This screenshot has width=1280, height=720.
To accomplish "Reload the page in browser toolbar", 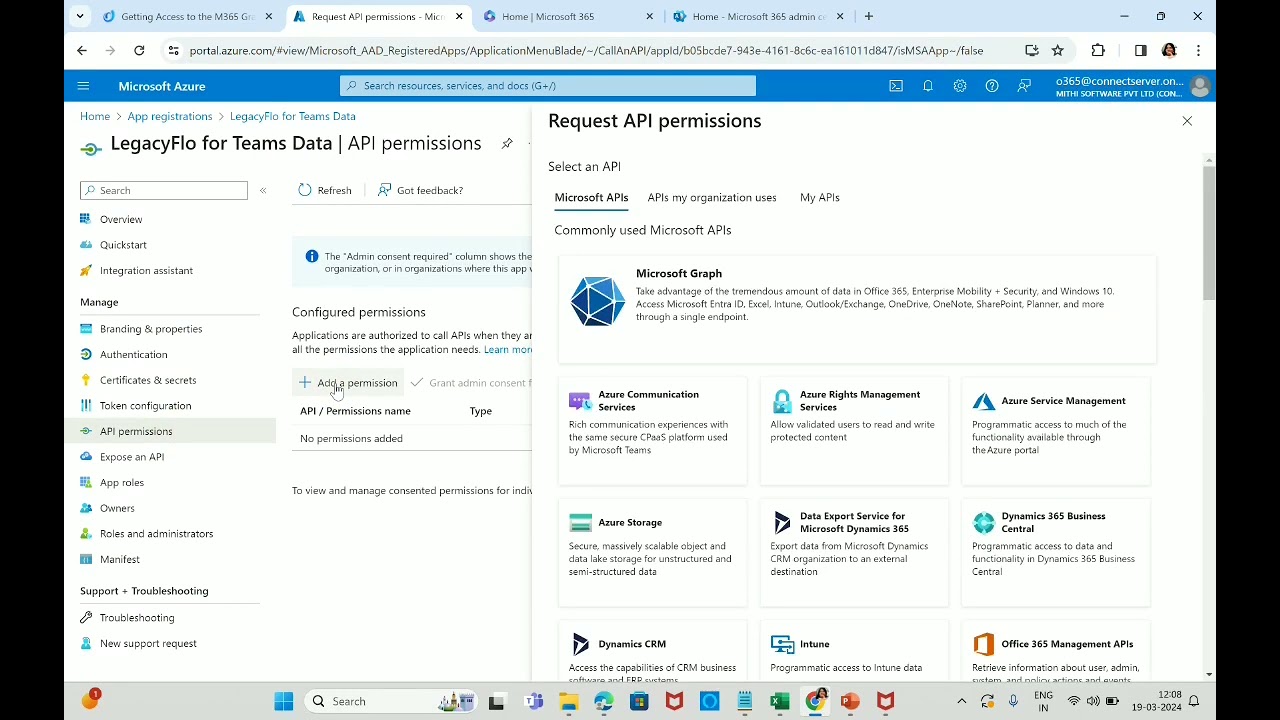I will 139,51.
